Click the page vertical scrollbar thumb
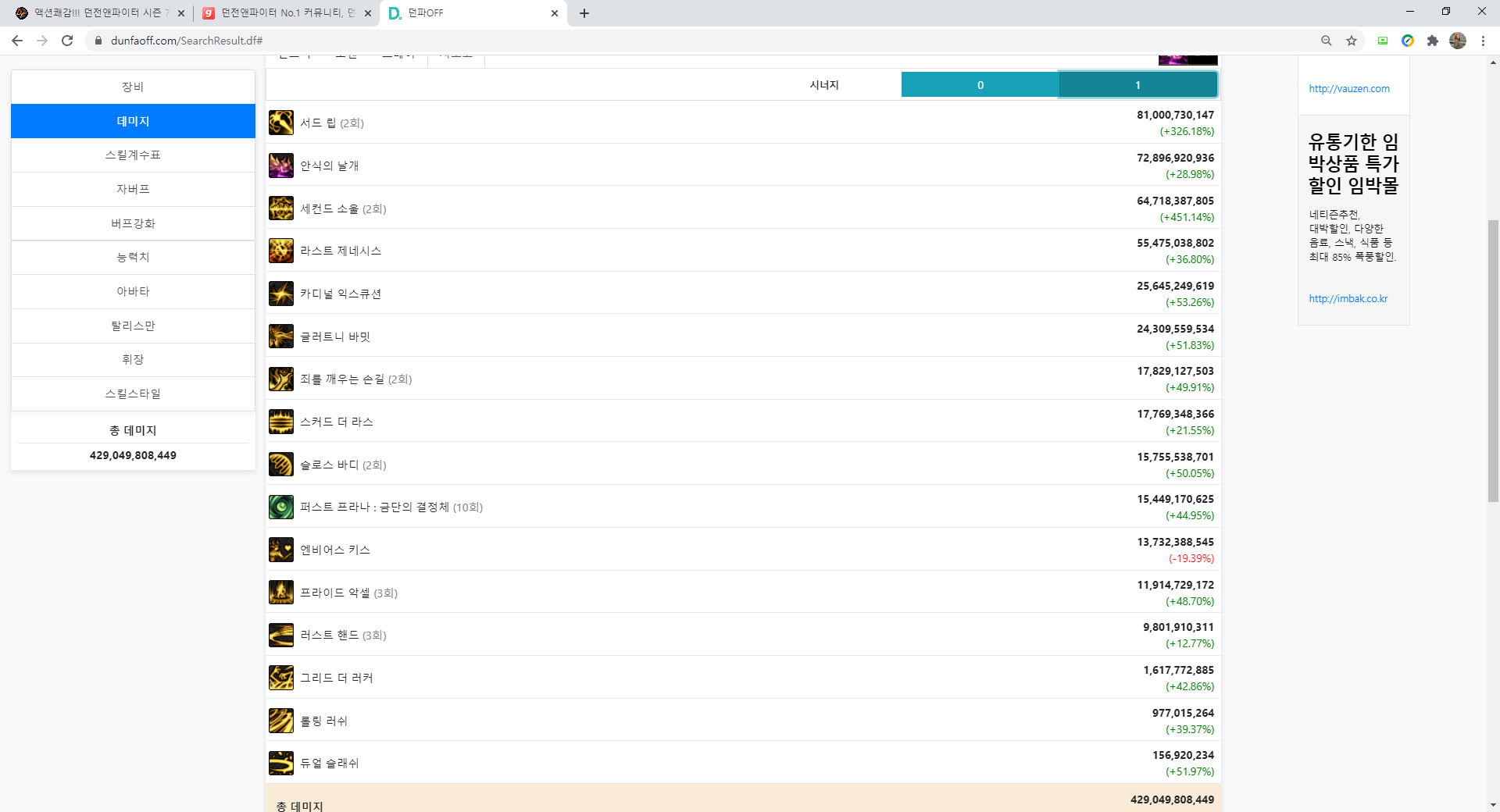Image resolution: width=1500 pixels, height=812 pixels. [x=1493, y=359]
